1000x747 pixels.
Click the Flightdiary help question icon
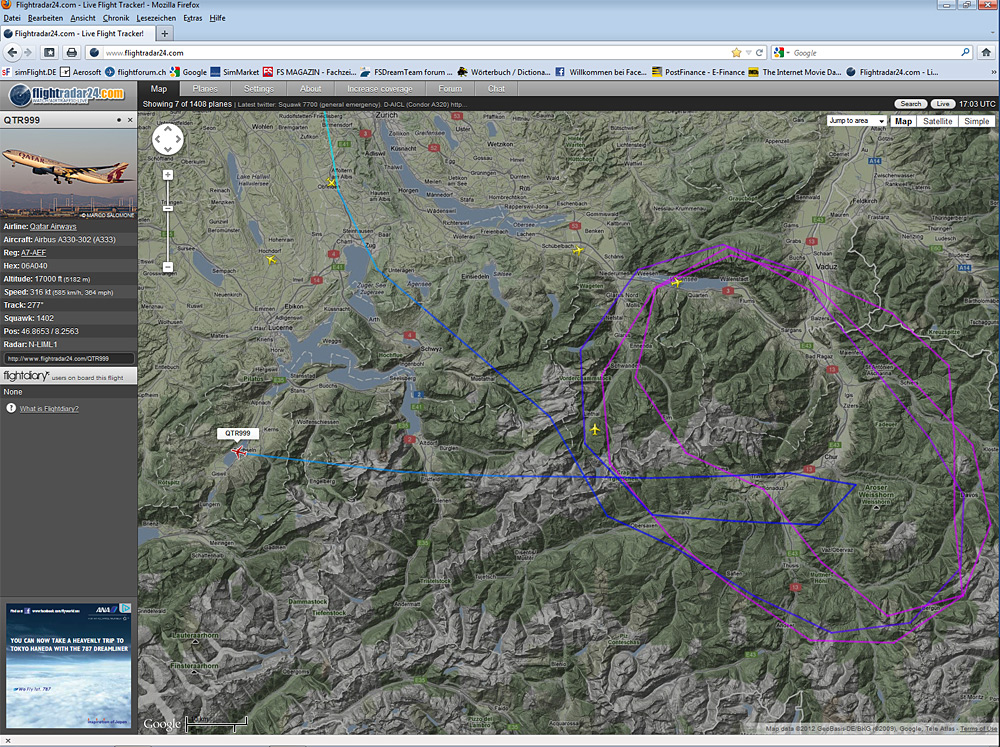point(11,408)
